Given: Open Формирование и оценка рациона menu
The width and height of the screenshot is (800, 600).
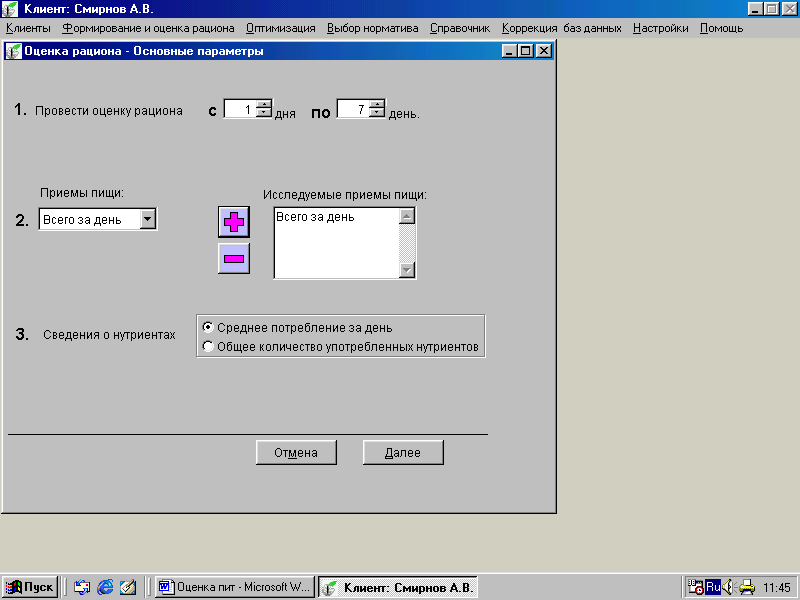Looking at the screenshot, I should (148, 29).
